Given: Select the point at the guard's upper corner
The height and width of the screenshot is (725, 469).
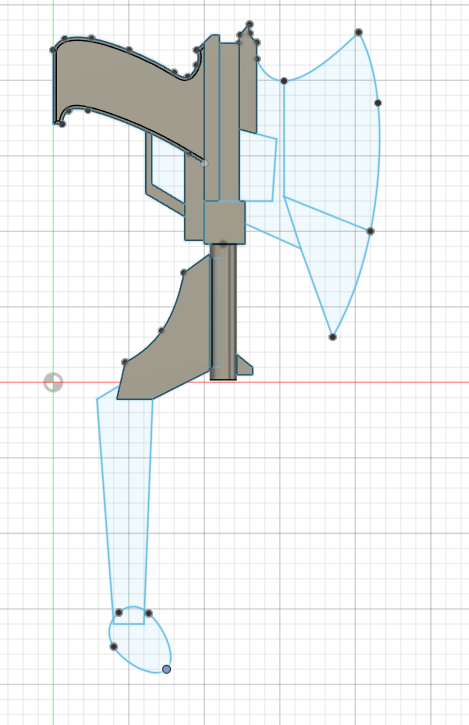Looking at the screenshot, I should (x=184, y=273).
